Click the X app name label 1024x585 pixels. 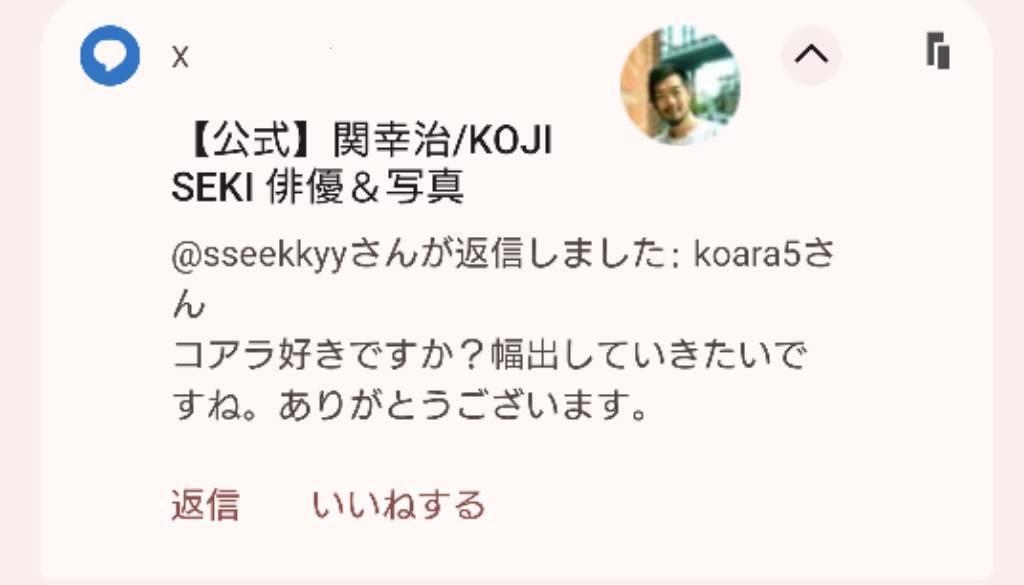180,57
